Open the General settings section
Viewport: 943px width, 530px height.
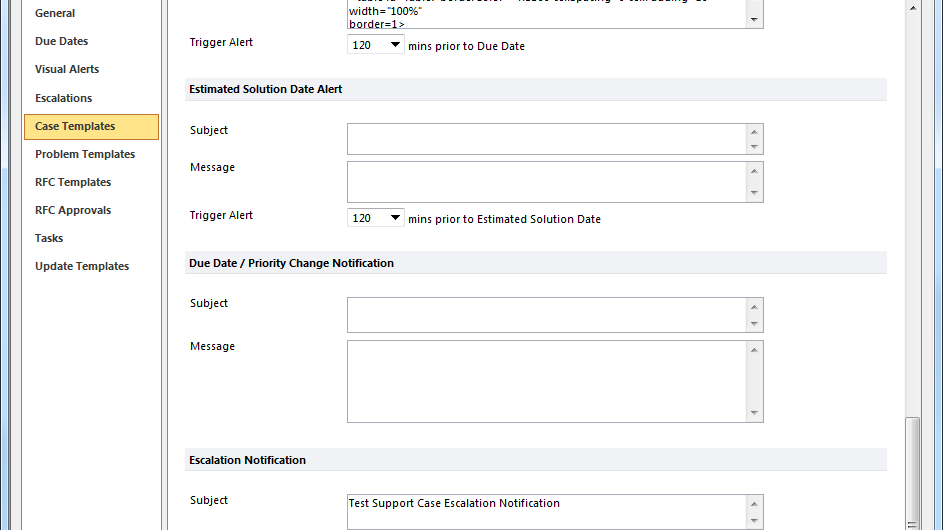point(55,13)
